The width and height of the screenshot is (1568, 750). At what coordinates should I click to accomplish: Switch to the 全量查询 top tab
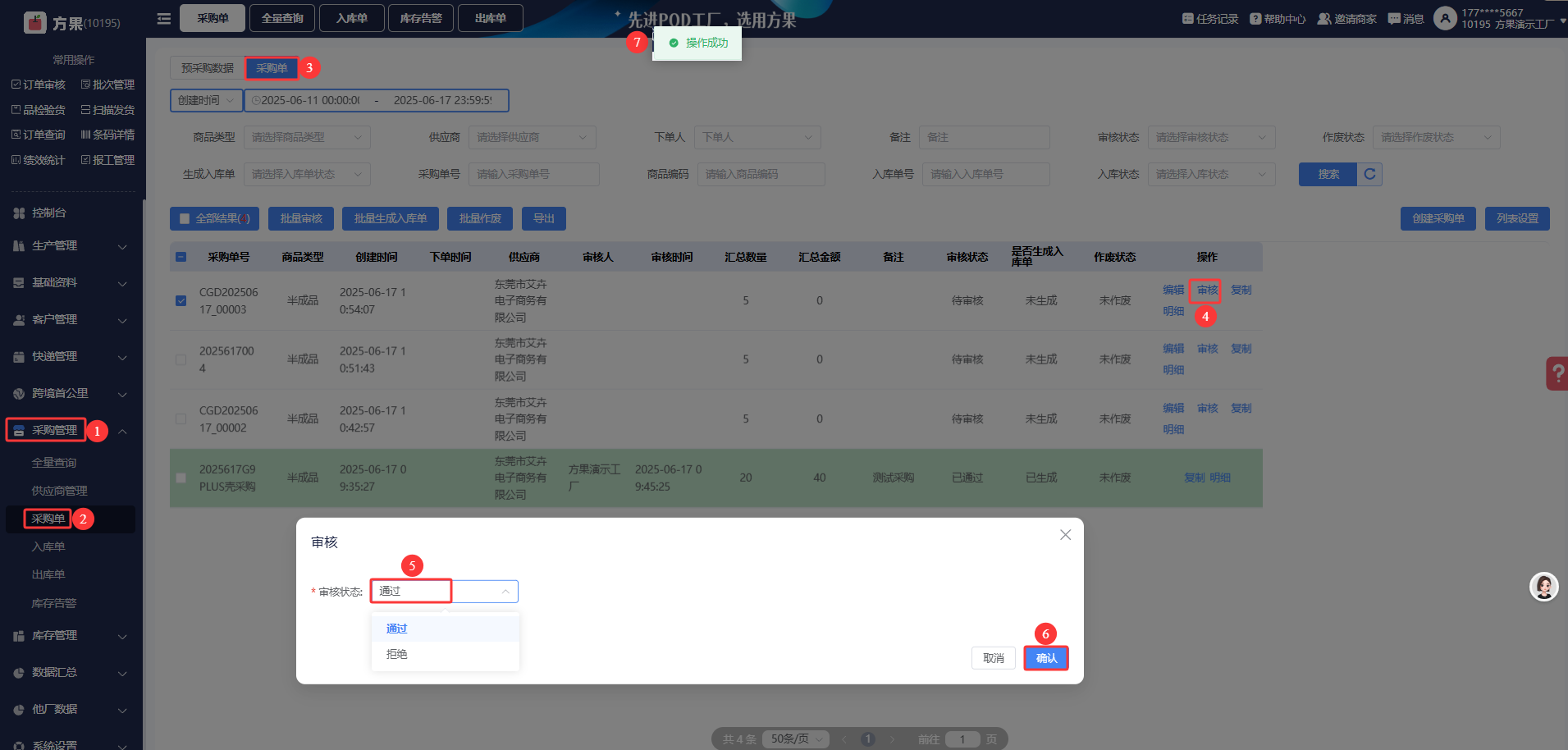click(282, 18)
